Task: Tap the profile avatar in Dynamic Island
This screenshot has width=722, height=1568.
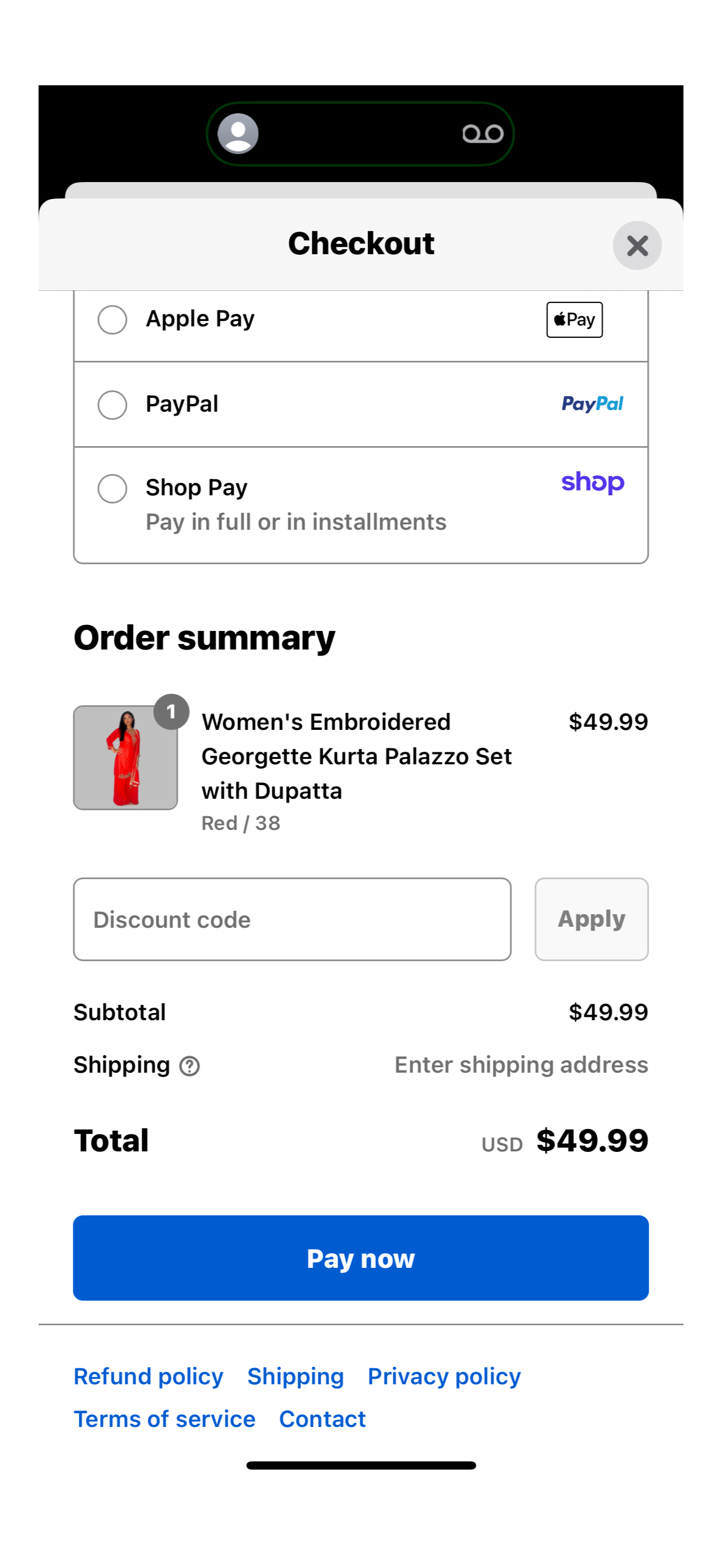Action: click(x=238, y=133)
